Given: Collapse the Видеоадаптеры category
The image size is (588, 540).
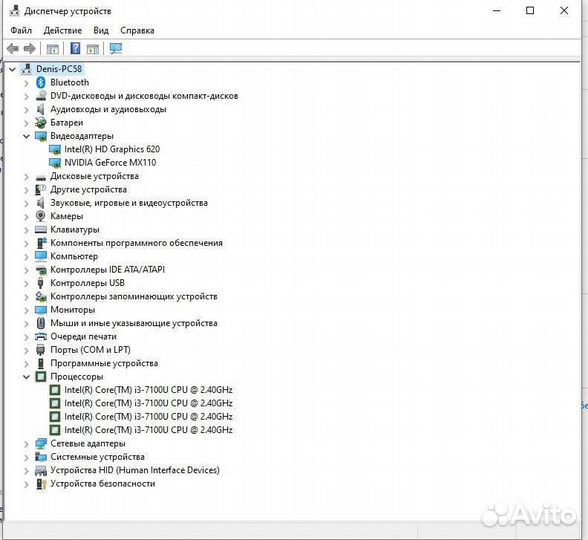Looking at the screenshot, I should 26,136.
